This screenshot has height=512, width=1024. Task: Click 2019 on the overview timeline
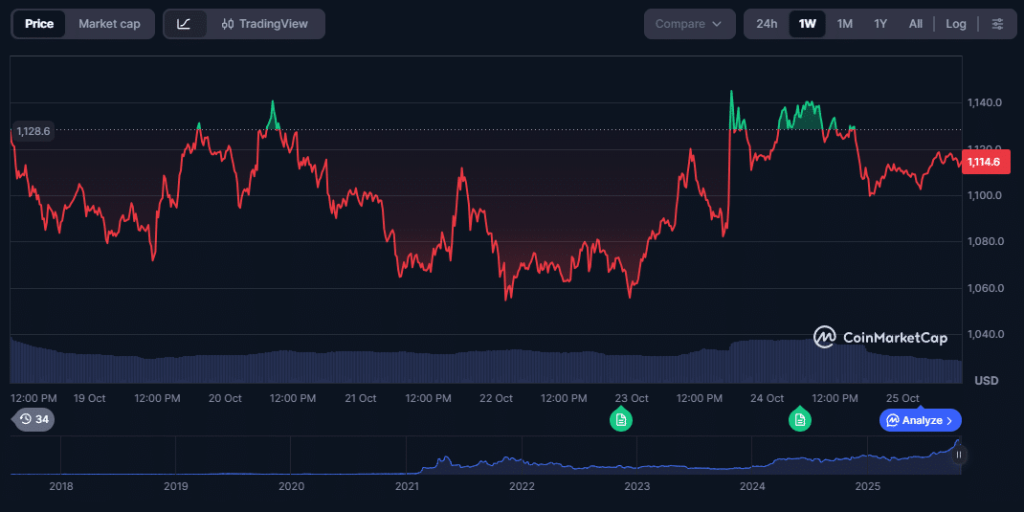(176, 487)
